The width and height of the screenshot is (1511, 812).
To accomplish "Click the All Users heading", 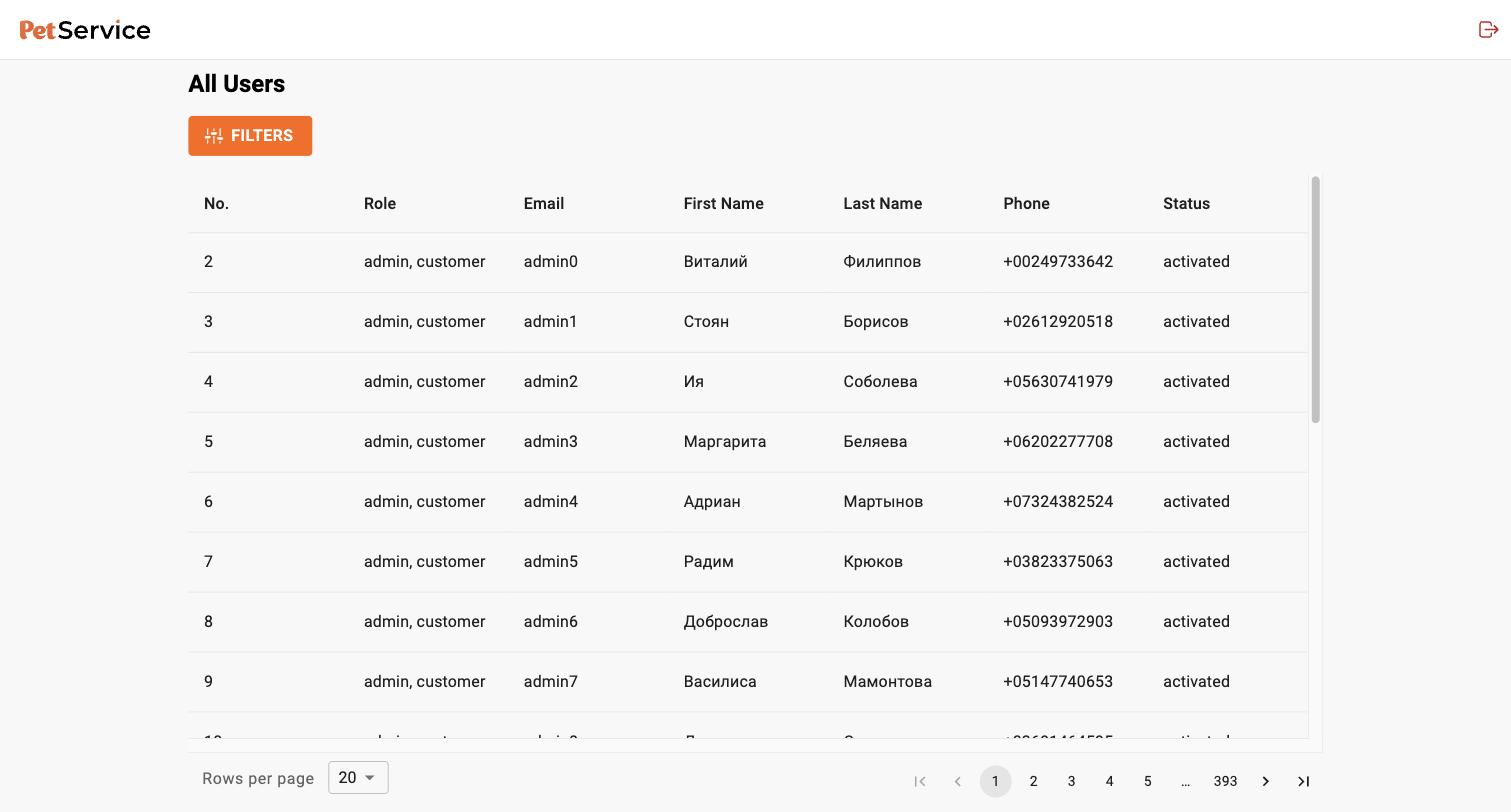I will pyautogui.click(x=237, y=84).
